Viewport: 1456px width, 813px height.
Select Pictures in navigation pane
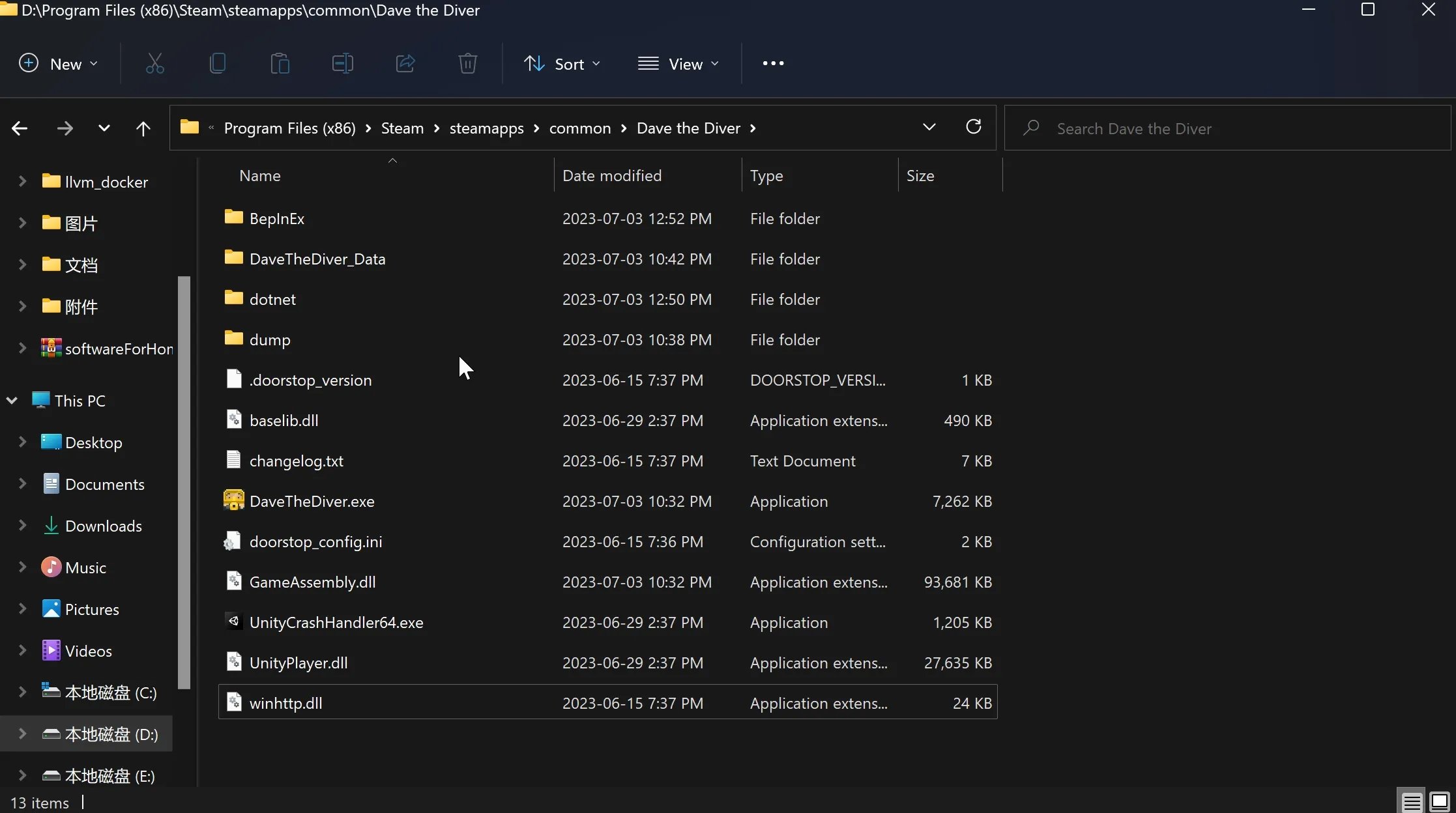tap(92, 609)
